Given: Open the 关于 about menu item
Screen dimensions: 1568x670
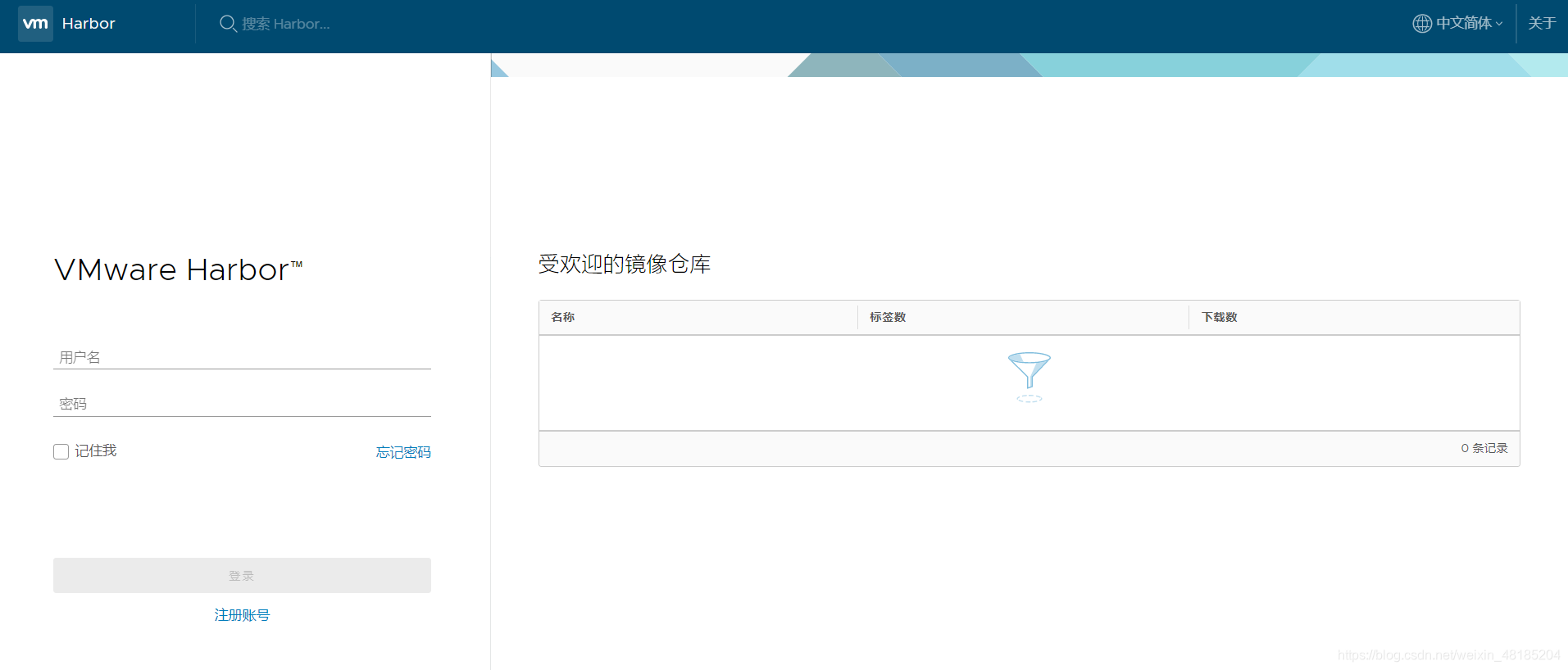Looking at the screenshot, I should (x=1542, y=24).
